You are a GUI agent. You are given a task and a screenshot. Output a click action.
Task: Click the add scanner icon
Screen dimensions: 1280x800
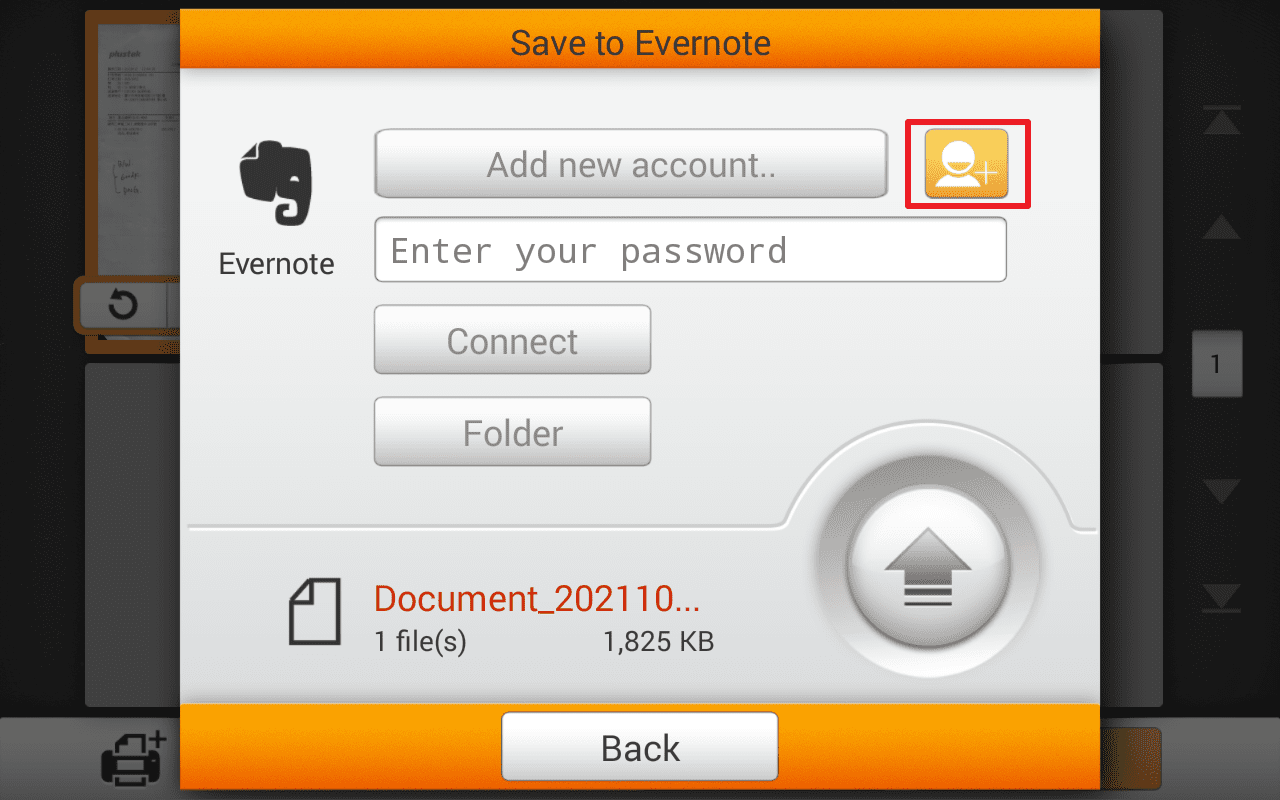coord(133,757)
